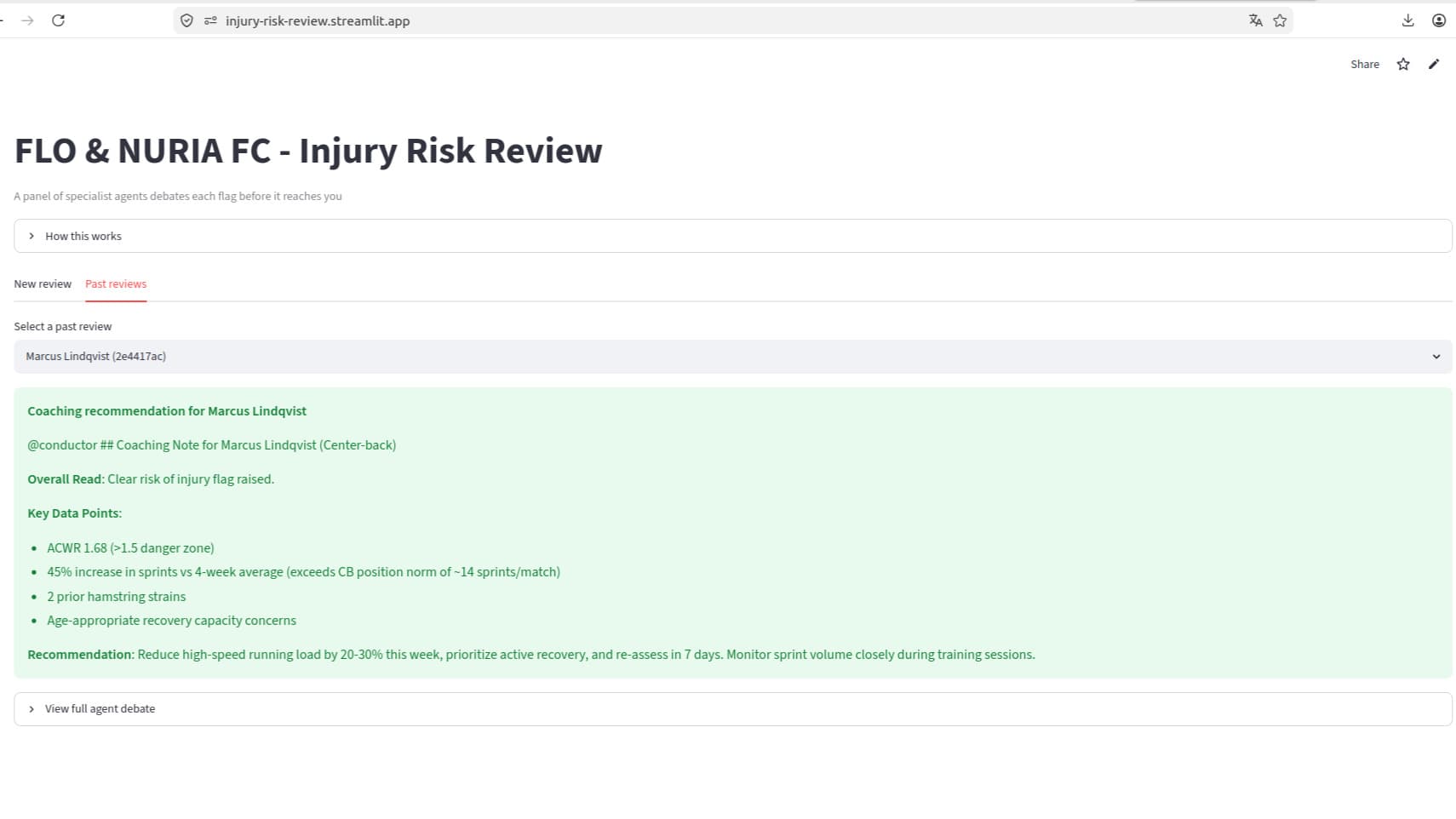Viewport: 1456px width, 819px height.
Task: Go forward using the browser arrow
Action: [27, 20]
